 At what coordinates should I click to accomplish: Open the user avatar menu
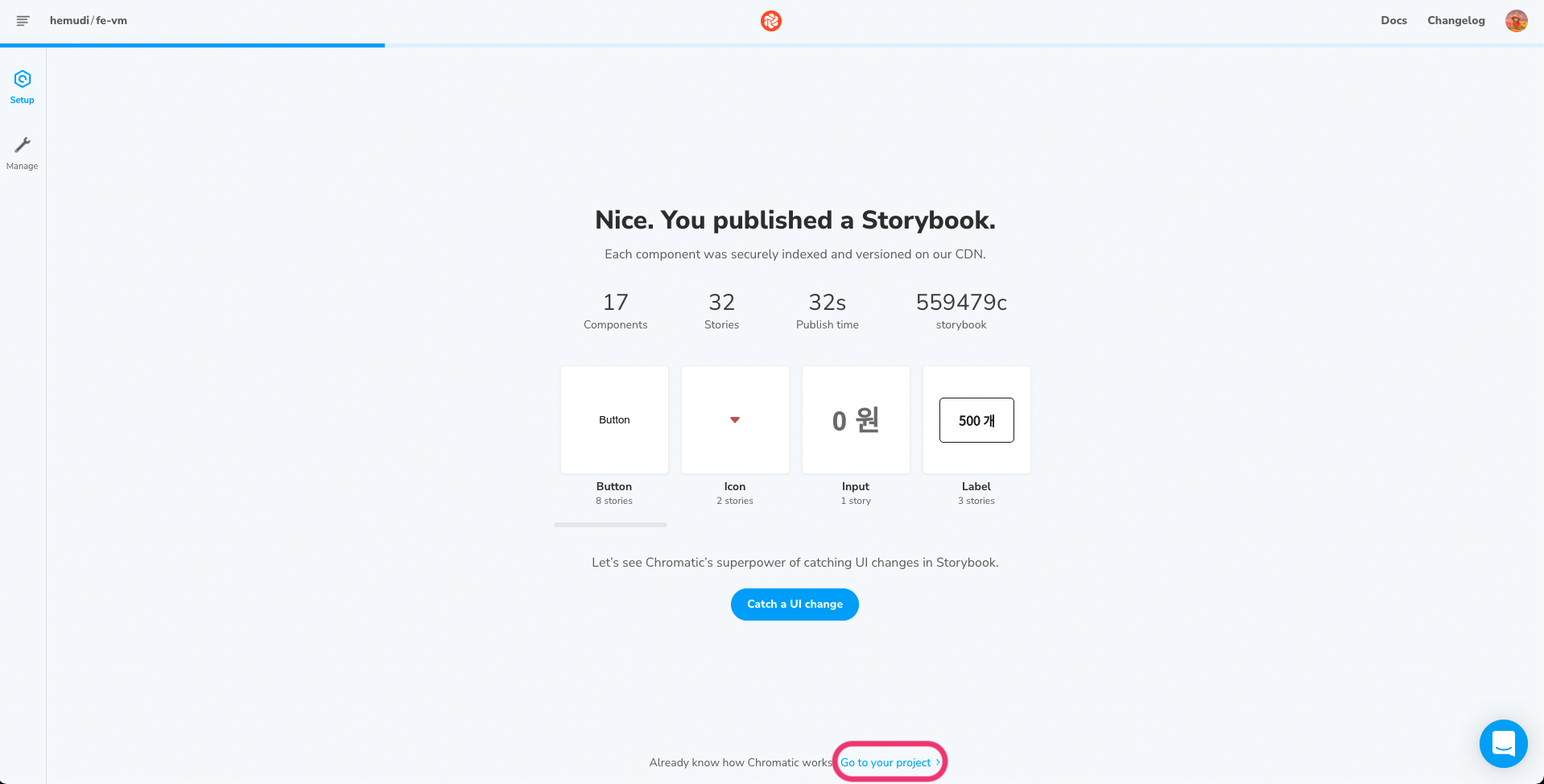[x=1516, y=21]
